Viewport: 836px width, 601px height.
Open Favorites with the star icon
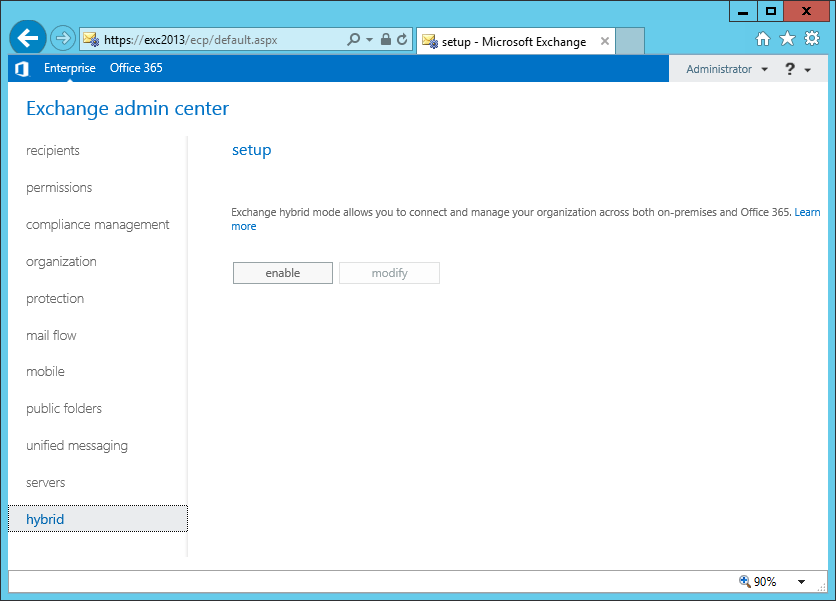[x=787, y=38]
